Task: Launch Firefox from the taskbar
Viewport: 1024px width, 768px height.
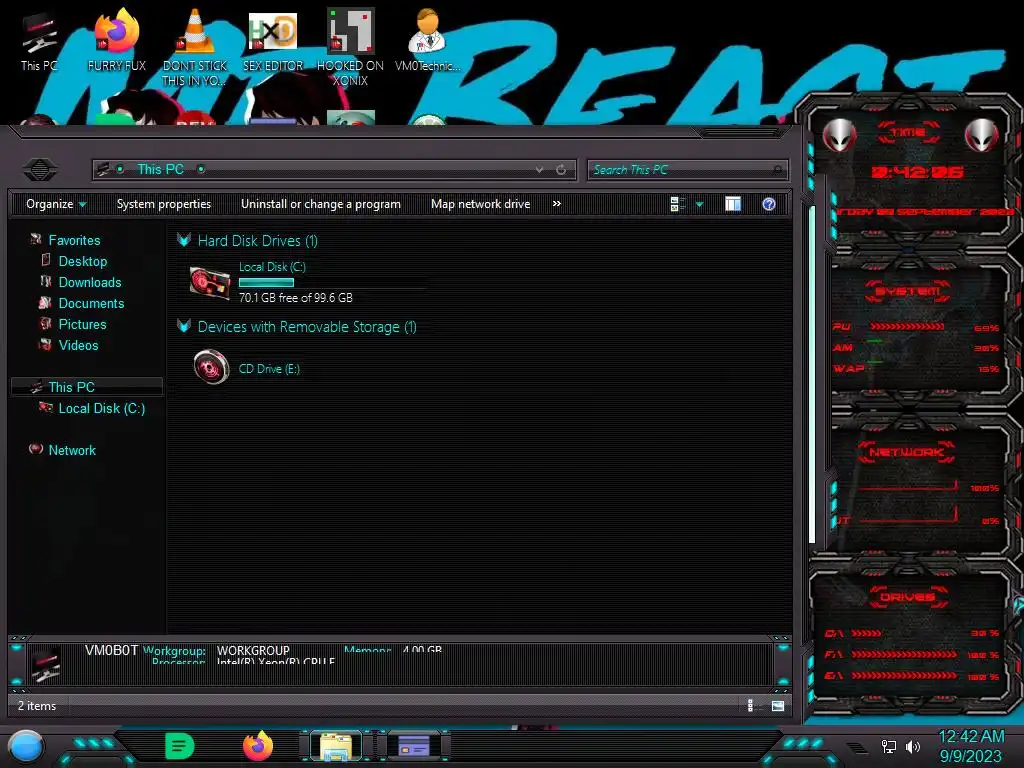Action: click(x=258, y=746)
